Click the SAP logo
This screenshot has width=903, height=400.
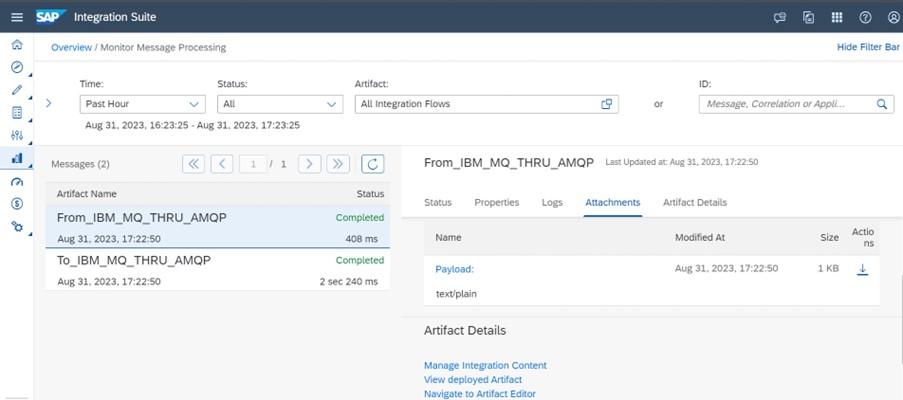pyautogui.click(x=51, y=17)
